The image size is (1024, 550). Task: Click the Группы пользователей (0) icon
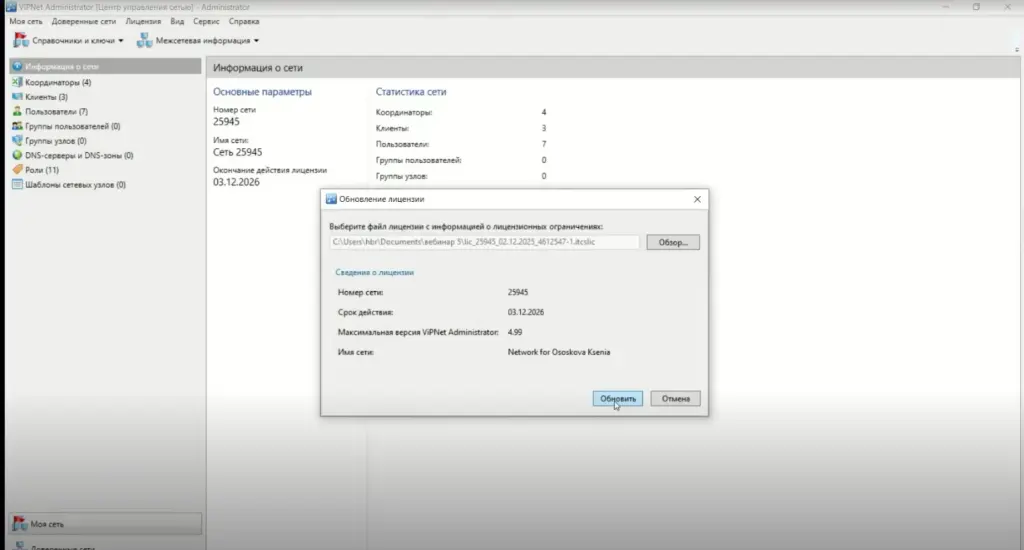pyautogui.click(x=17, y=126)
